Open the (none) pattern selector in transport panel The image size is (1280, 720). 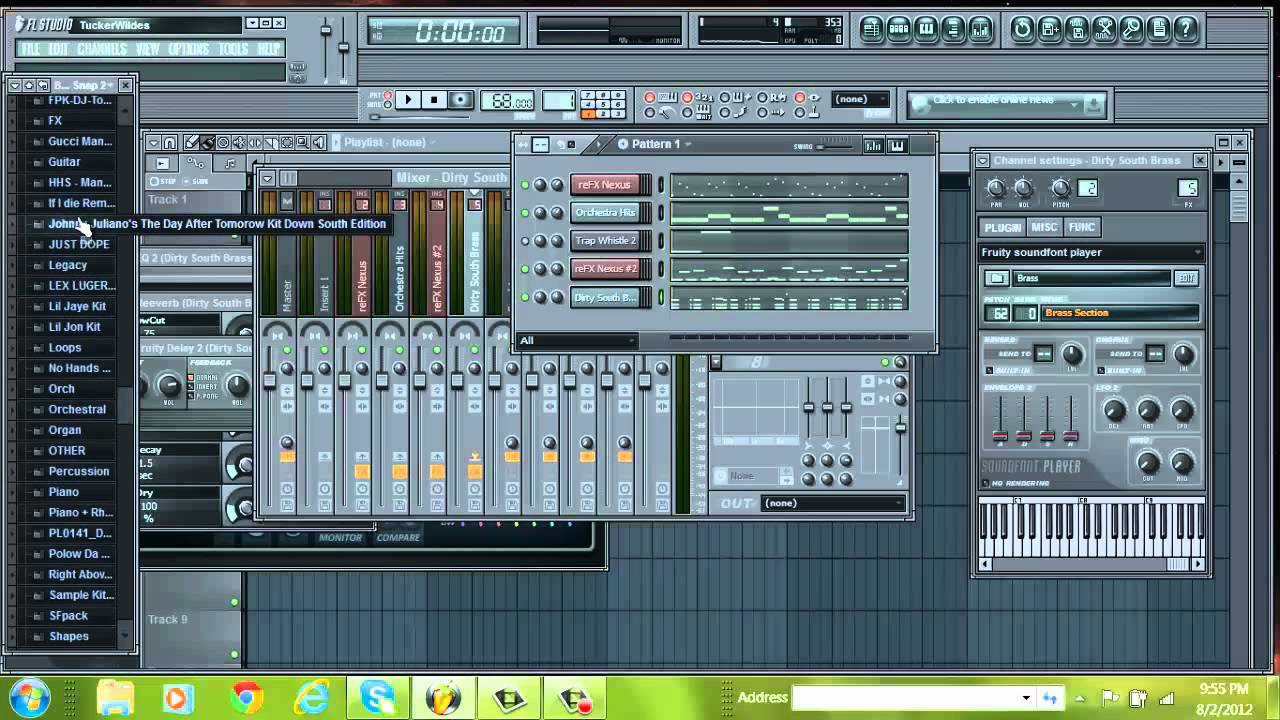click(x=860, y=99)
